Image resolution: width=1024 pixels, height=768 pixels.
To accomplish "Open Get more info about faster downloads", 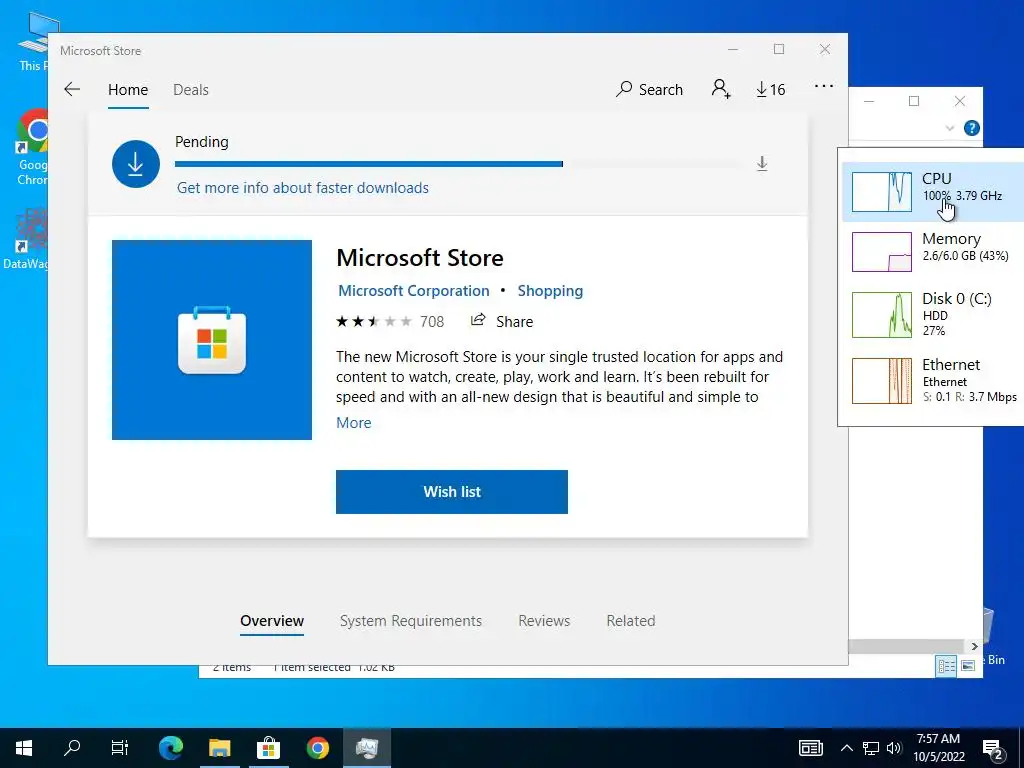I will (302, 188).
